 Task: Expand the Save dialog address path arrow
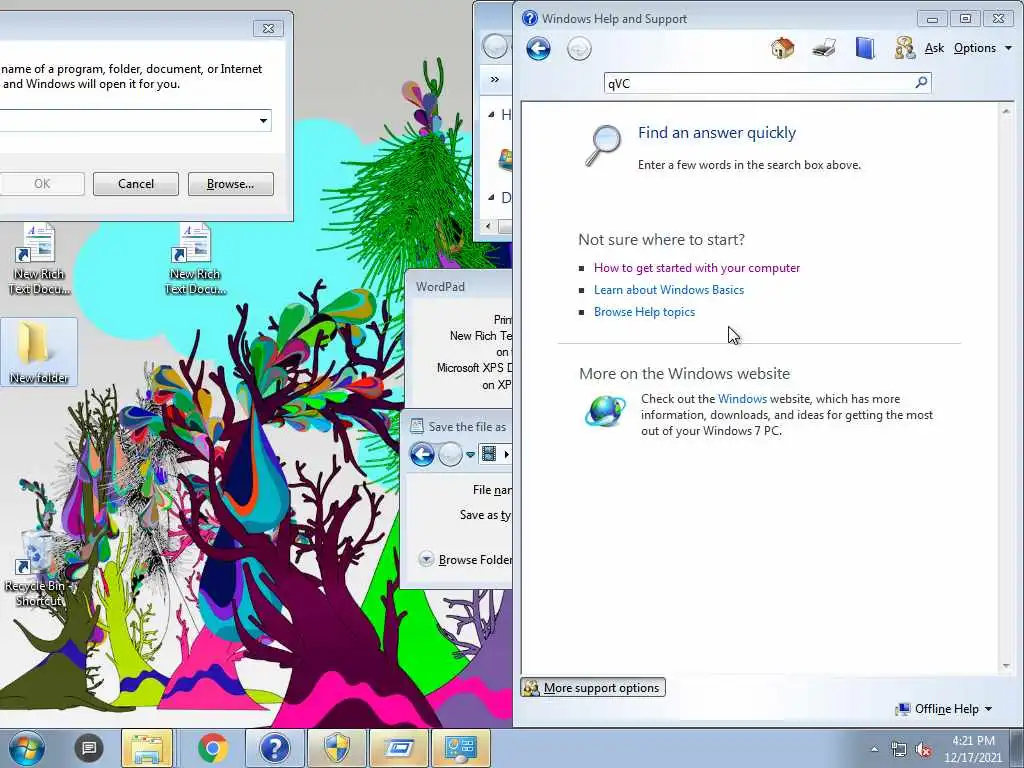coord(506,454)
